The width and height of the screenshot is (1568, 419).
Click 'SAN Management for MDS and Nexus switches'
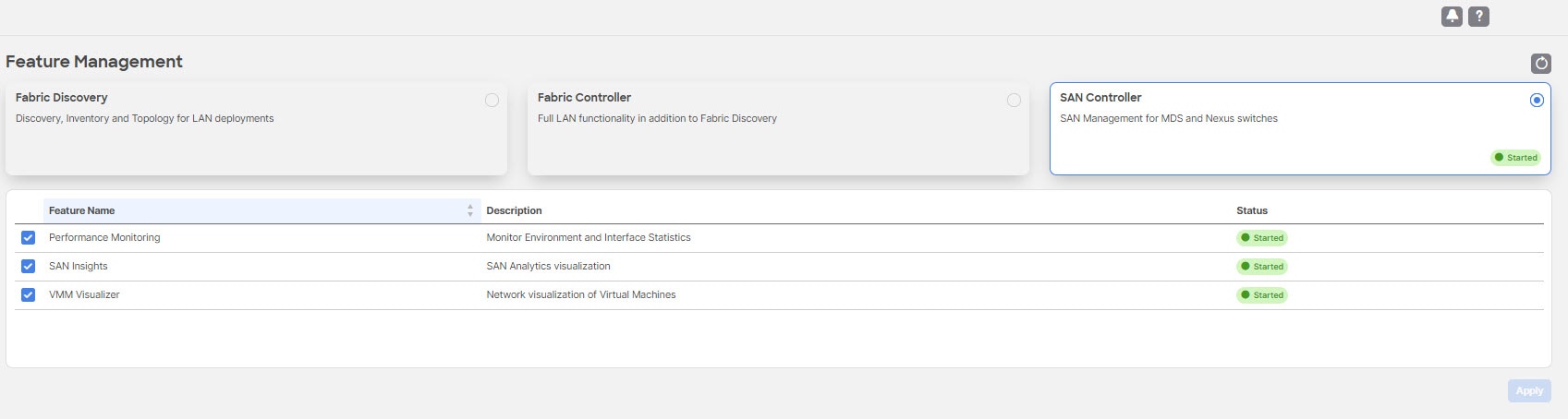click(x=1169, y=118)
